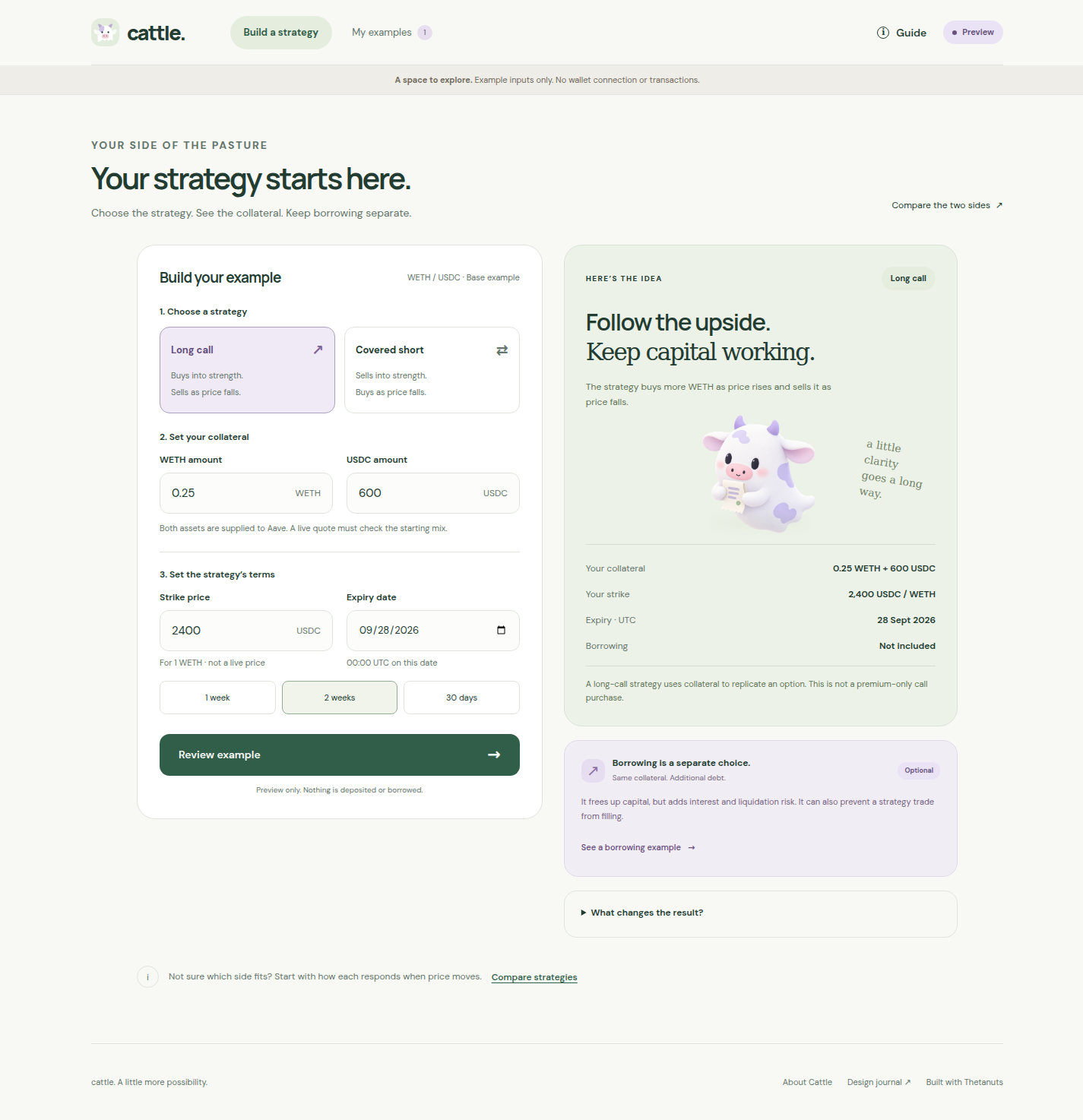Screen dimensions: 1083x1120
Task: Click the swap arrows icon on Covered short
Action: [502, 350]
